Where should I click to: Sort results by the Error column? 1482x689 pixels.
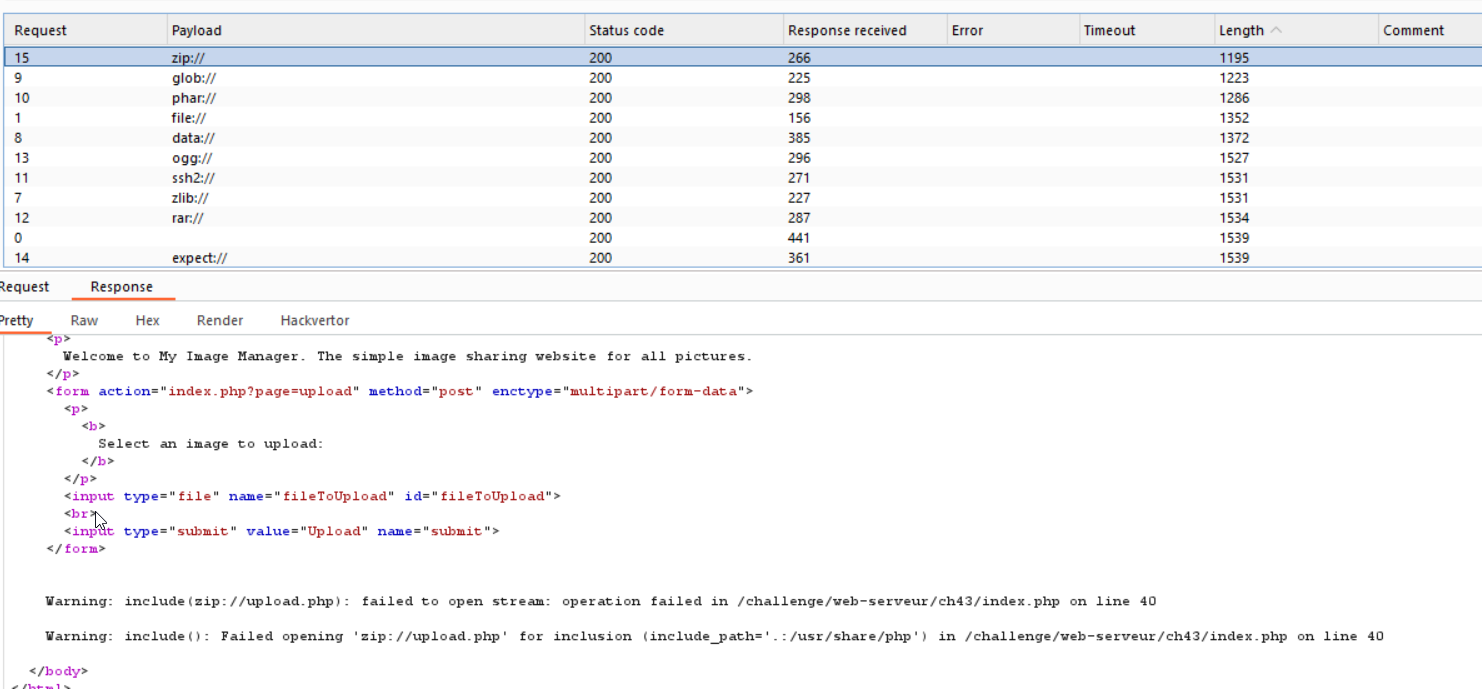(x=967, y=29)
